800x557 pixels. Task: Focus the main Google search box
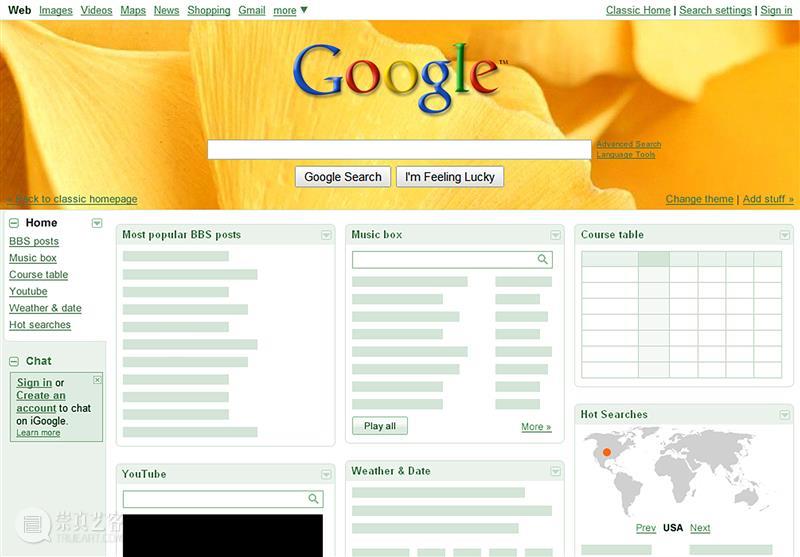pyautogui.click(x=399, y=150)
